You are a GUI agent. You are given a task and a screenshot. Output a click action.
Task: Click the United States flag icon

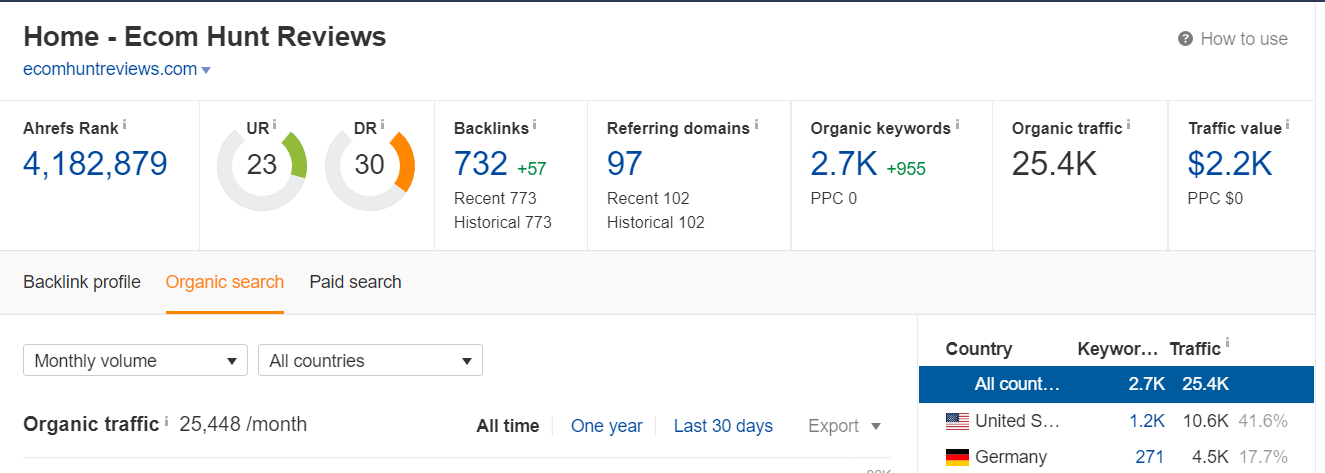pos(957,421)
